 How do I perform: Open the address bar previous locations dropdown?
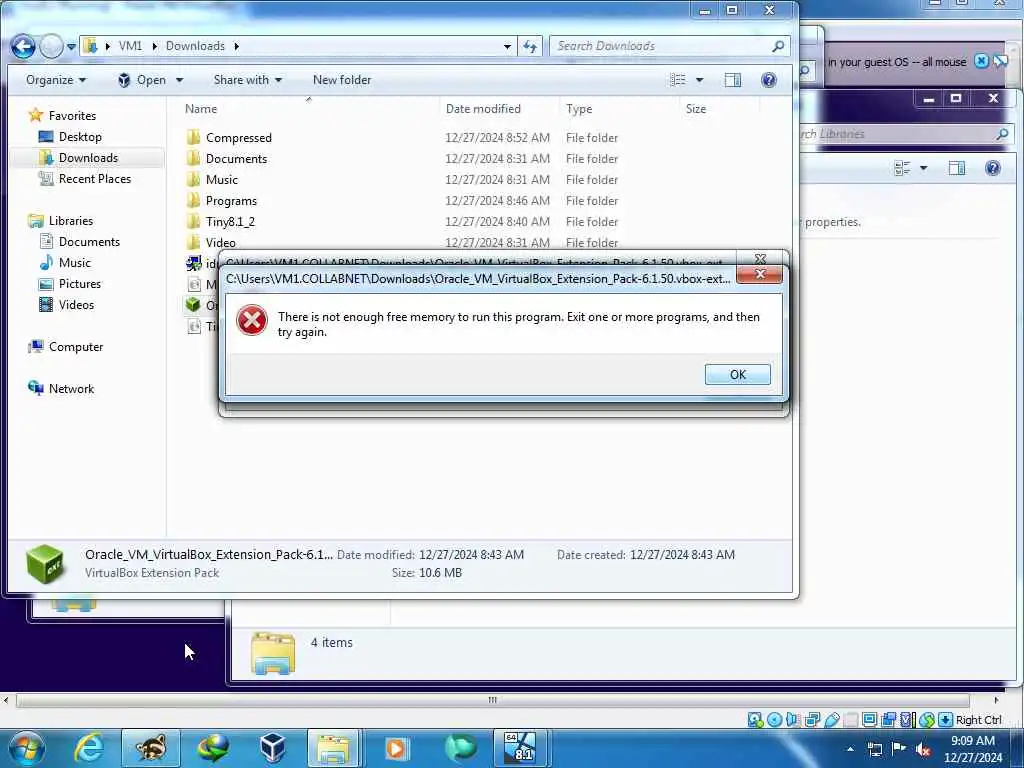[507, 46]
